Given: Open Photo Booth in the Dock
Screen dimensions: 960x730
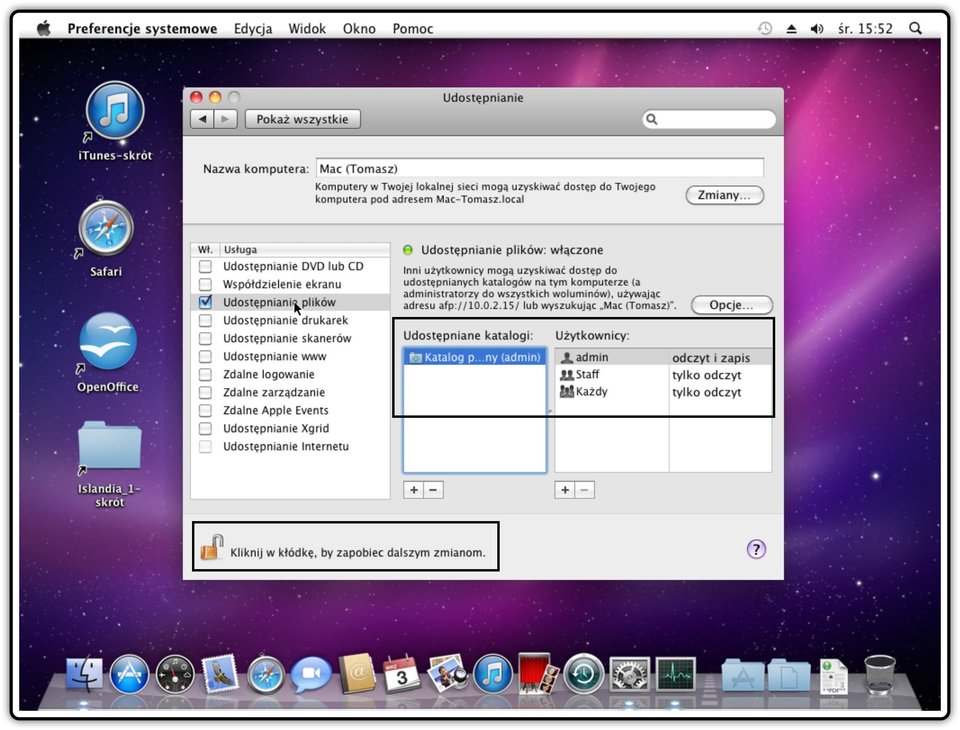Looking at the screenshot, I should [x=538, y=674].
